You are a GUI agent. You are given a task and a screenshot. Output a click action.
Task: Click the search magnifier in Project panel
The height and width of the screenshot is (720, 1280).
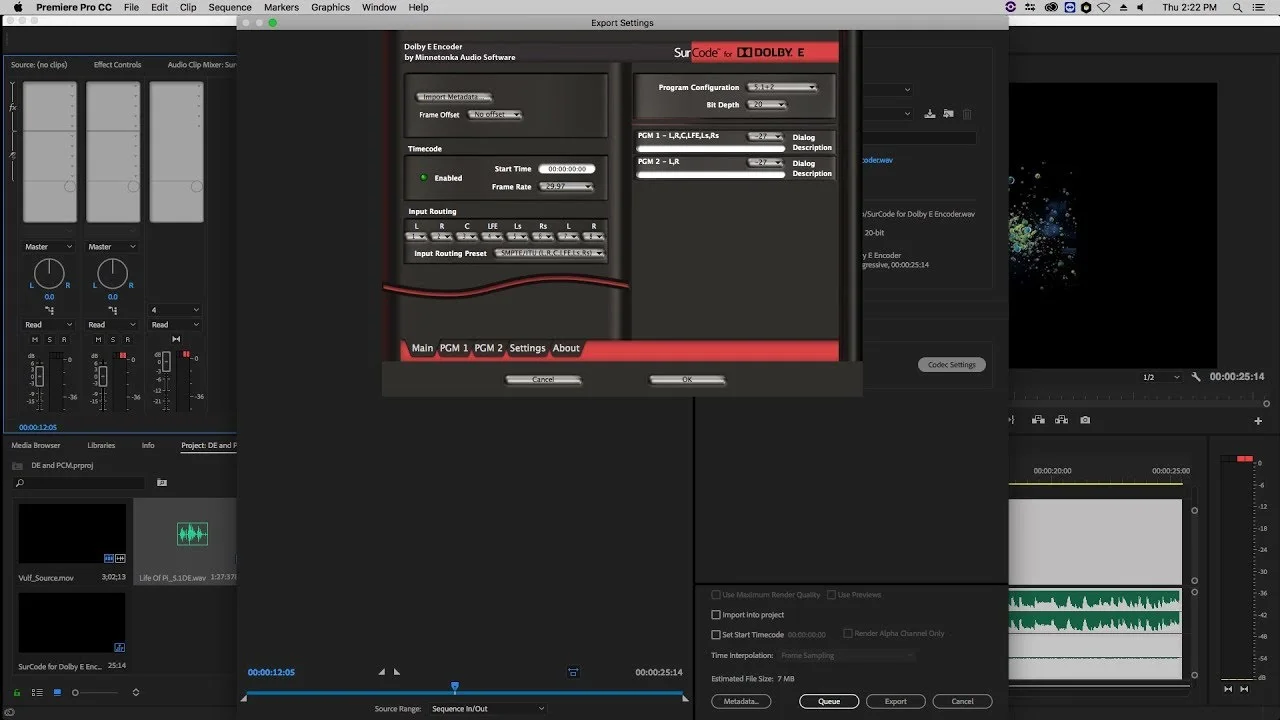19,483
